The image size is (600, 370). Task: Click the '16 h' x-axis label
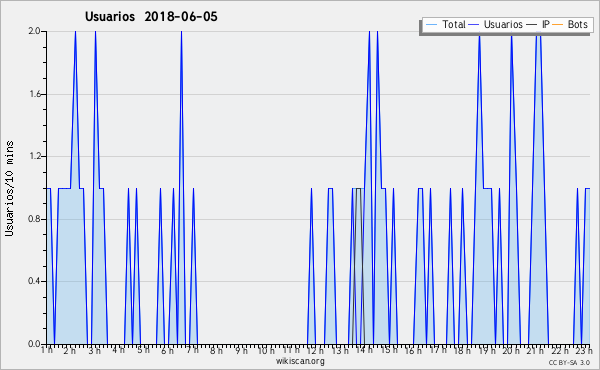[413, 350]
